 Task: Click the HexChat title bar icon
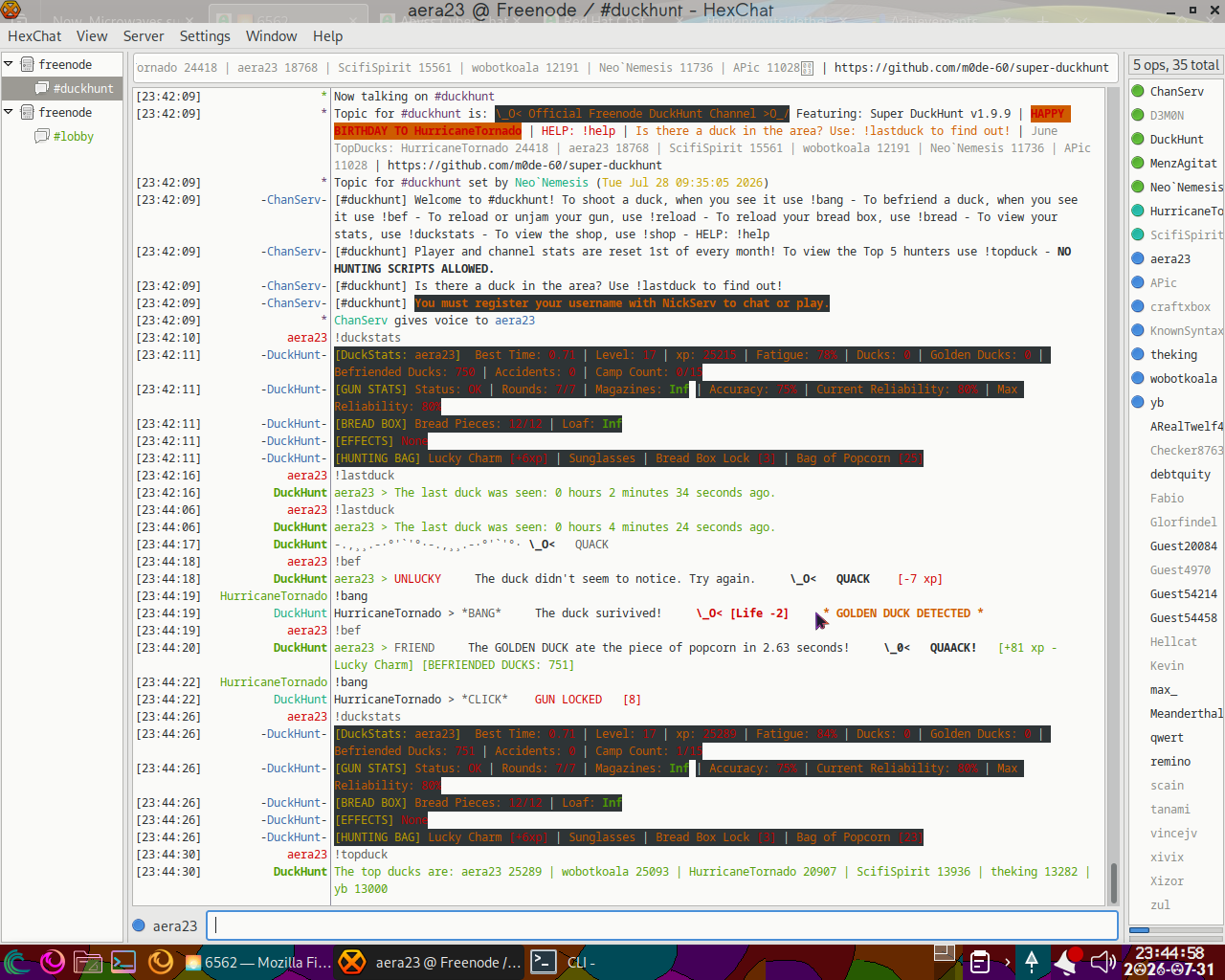(11, 11)
